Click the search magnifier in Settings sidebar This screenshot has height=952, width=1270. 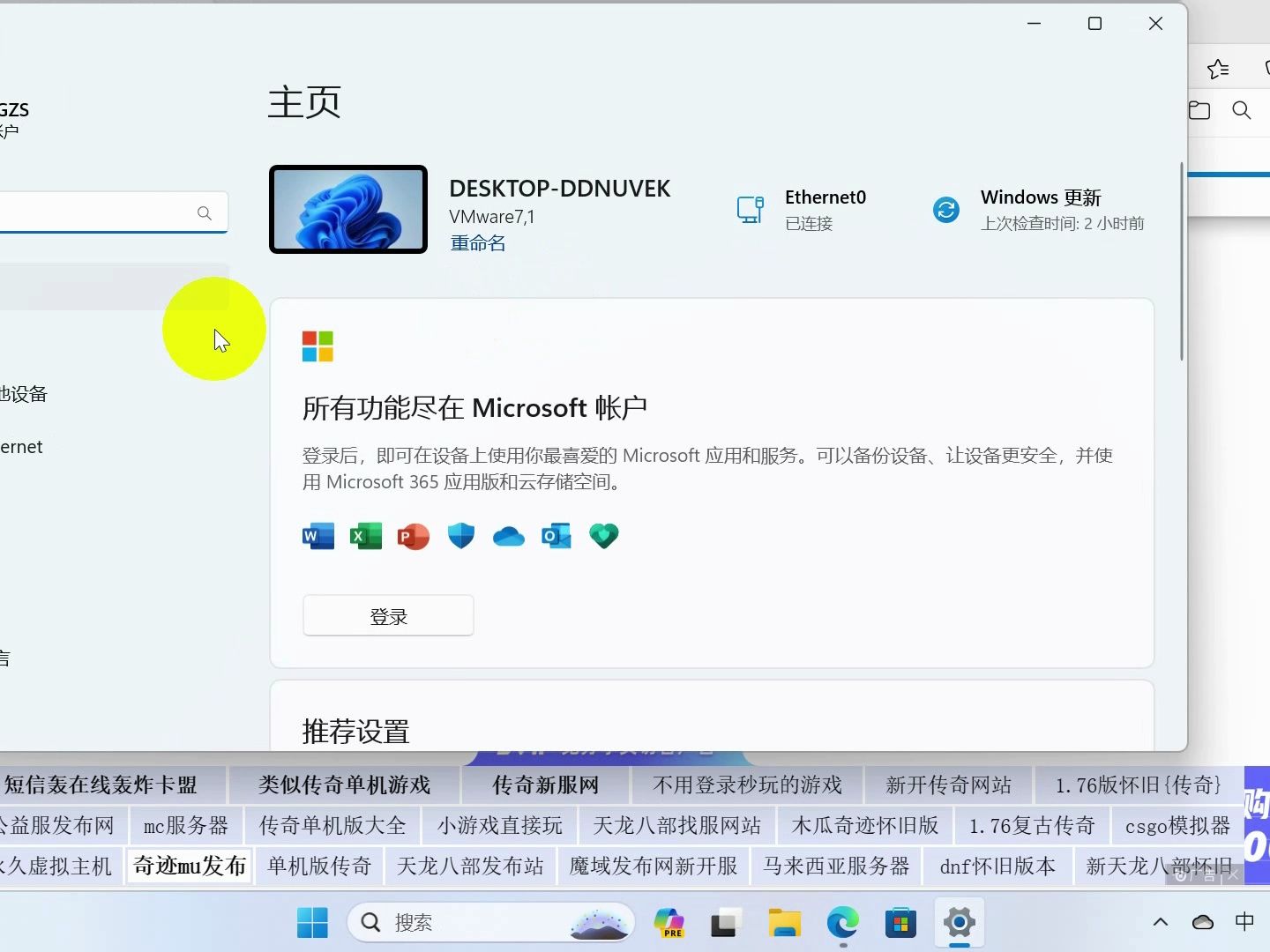tap(205, 213)
